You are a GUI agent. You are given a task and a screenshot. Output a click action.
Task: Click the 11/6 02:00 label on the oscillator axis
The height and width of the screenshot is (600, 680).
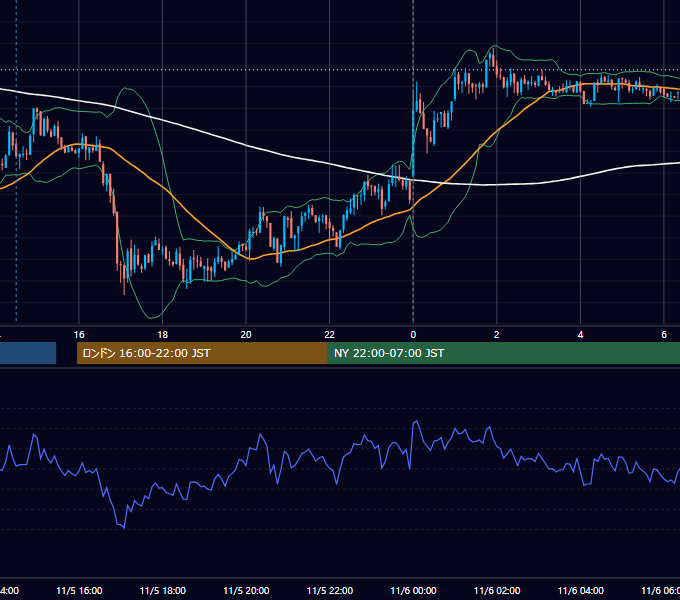point(497,591)
